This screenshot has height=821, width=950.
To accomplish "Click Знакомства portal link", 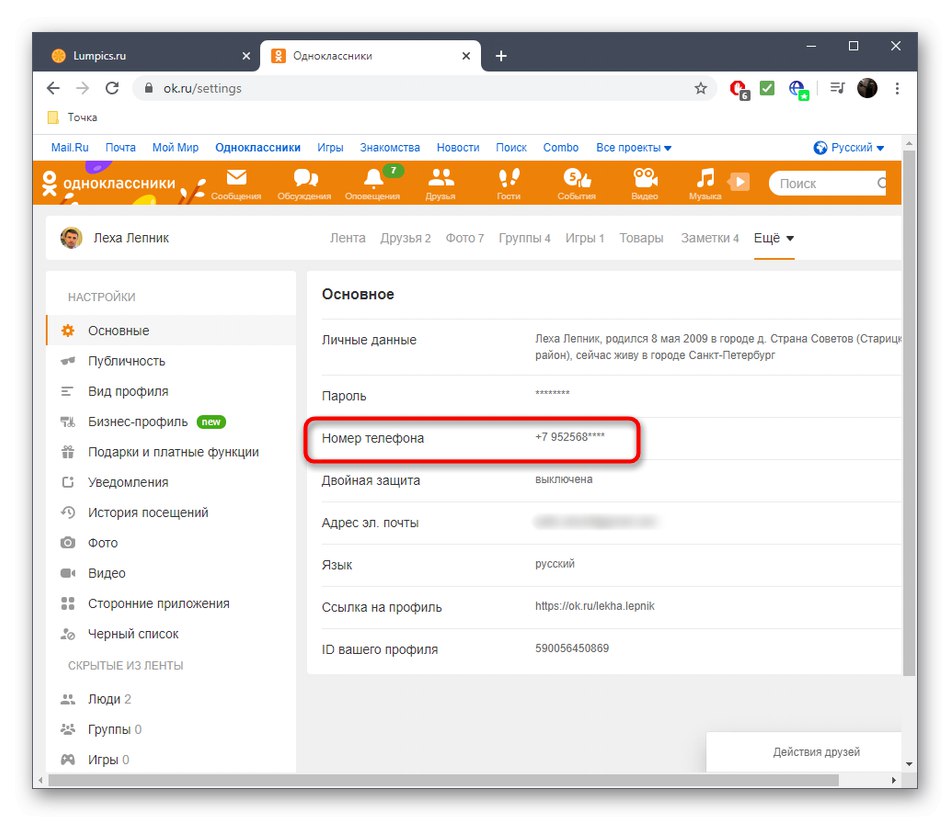I will (390, 147).
